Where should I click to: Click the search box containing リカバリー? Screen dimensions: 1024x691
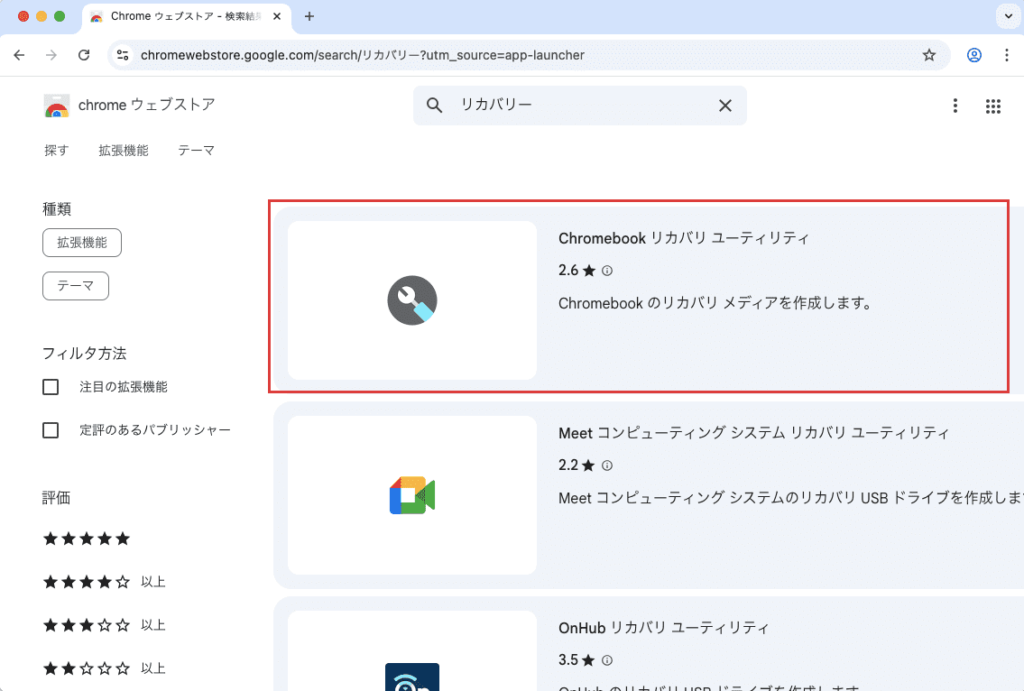(579, 105)
